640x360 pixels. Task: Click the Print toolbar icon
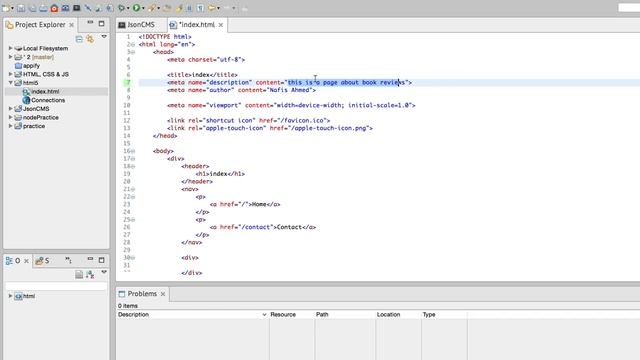(43, 8)
